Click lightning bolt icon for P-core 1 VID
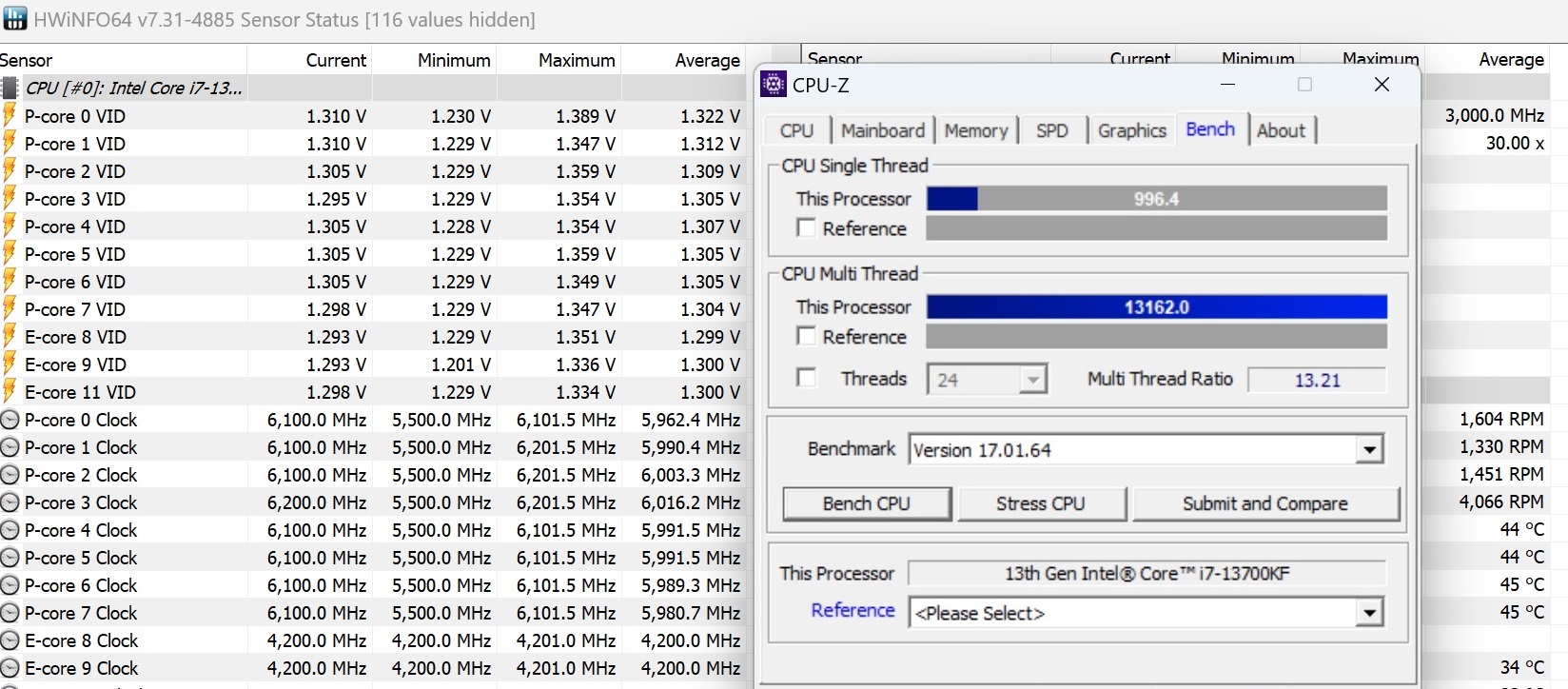The width and height of the screenshot is (1568, 689). [x=10, y=144]
